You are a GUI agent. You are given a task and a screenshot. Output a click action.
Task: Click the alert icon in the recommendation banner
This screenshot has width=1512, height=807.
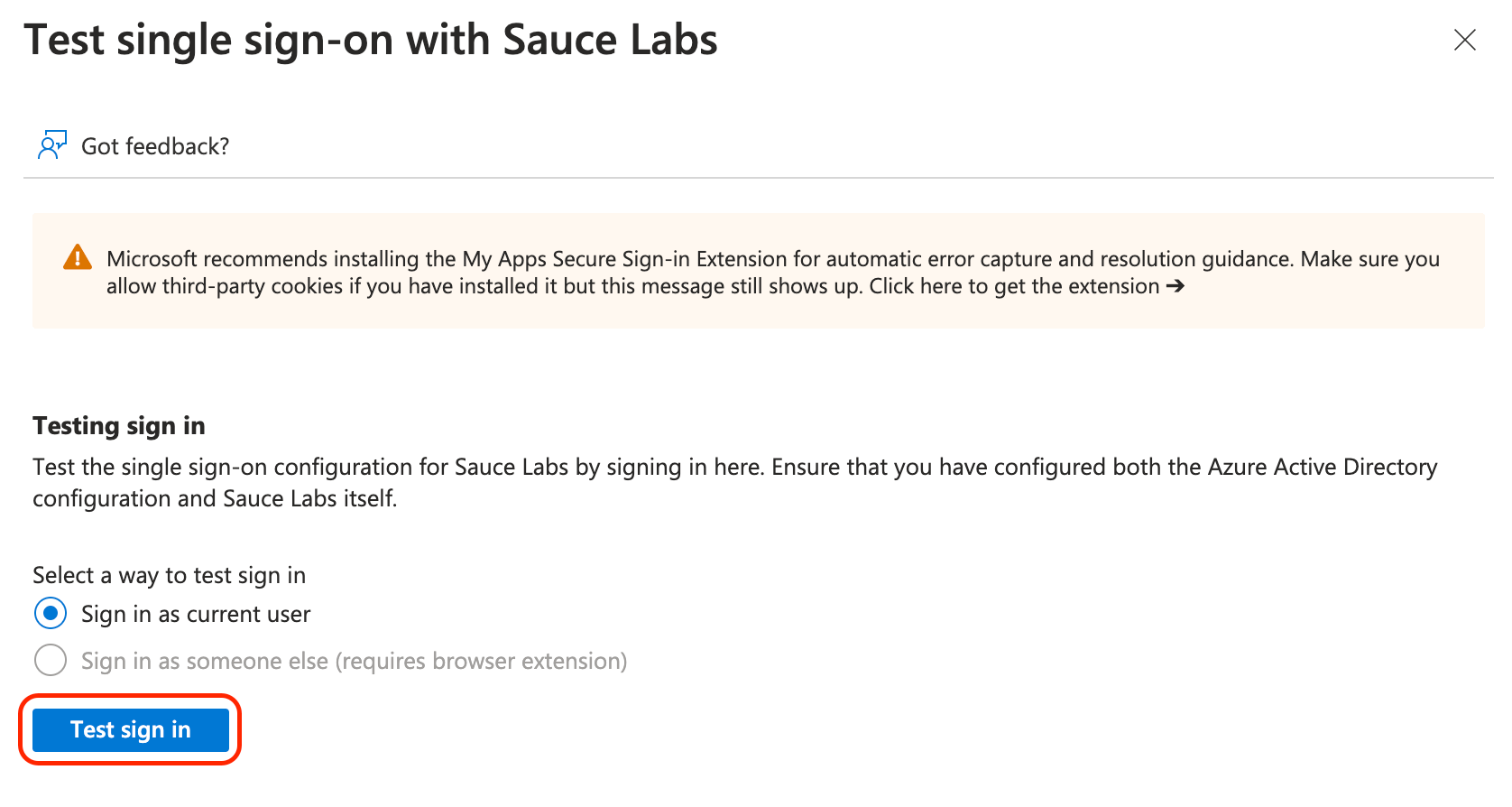(78, 257)
